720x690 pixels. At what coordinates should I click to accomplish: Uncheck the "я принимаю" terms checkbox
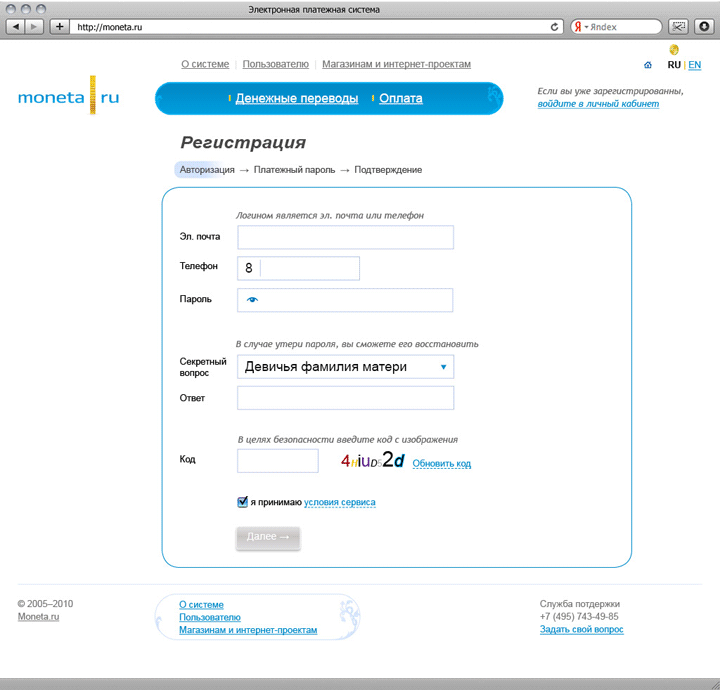[x=242, y=502]
